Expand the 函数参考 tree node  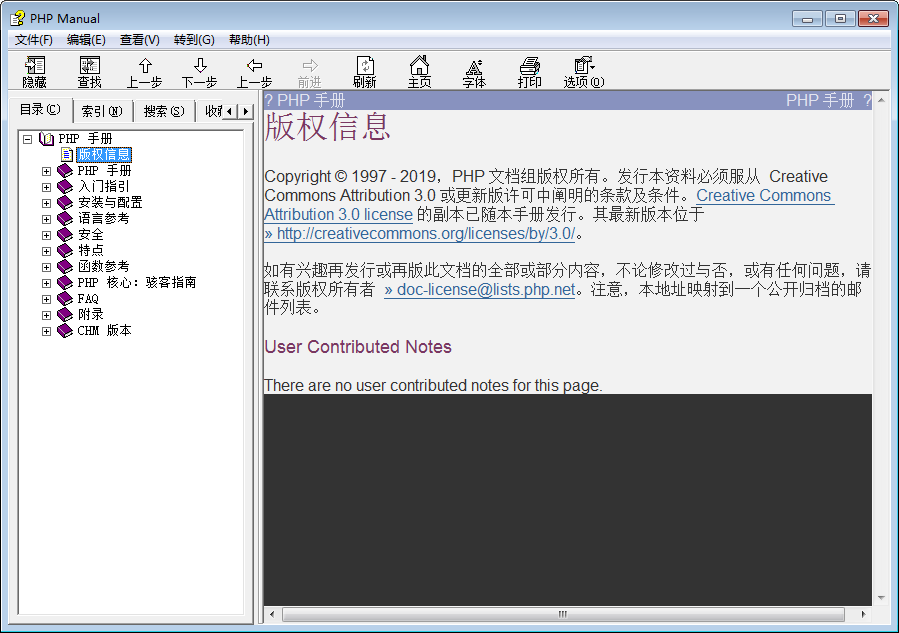pos(46,267)
